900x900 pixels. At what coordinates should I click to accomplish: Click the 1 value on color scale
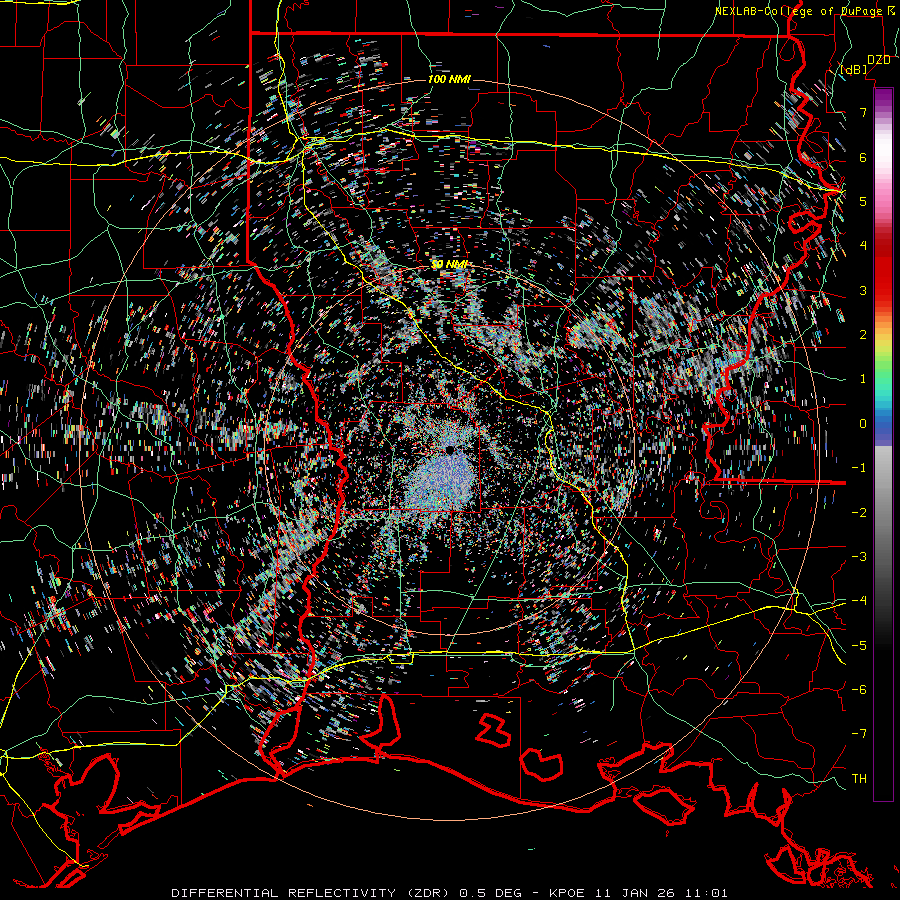[x=863, y=379]
